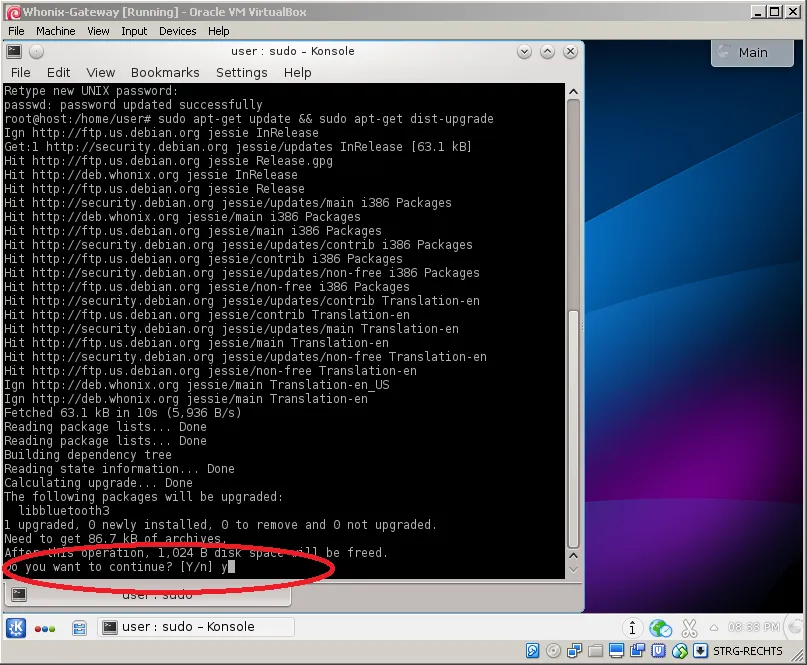807x665 pixels.
Task: Click the 'Retype new UNIX password:' line
Action: [x=91, y=91]
